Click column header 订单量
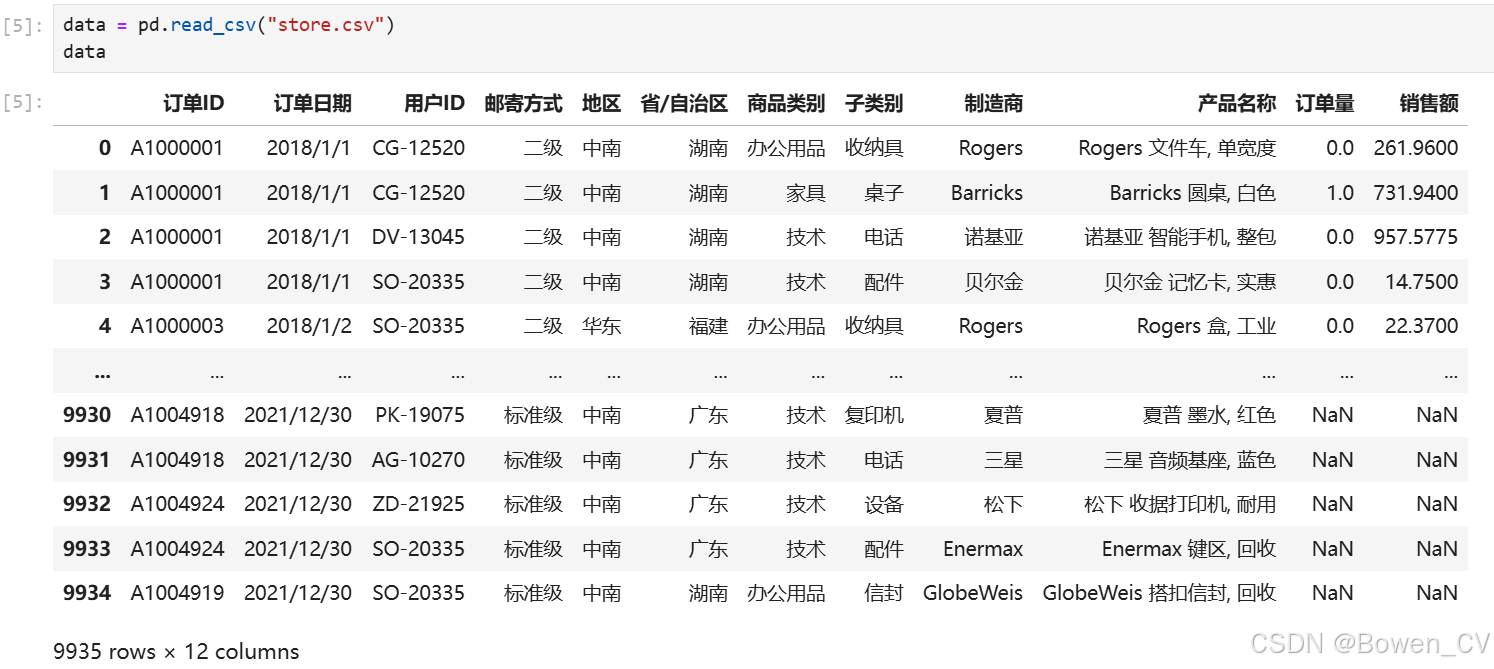 click(x=1325, y=103)
